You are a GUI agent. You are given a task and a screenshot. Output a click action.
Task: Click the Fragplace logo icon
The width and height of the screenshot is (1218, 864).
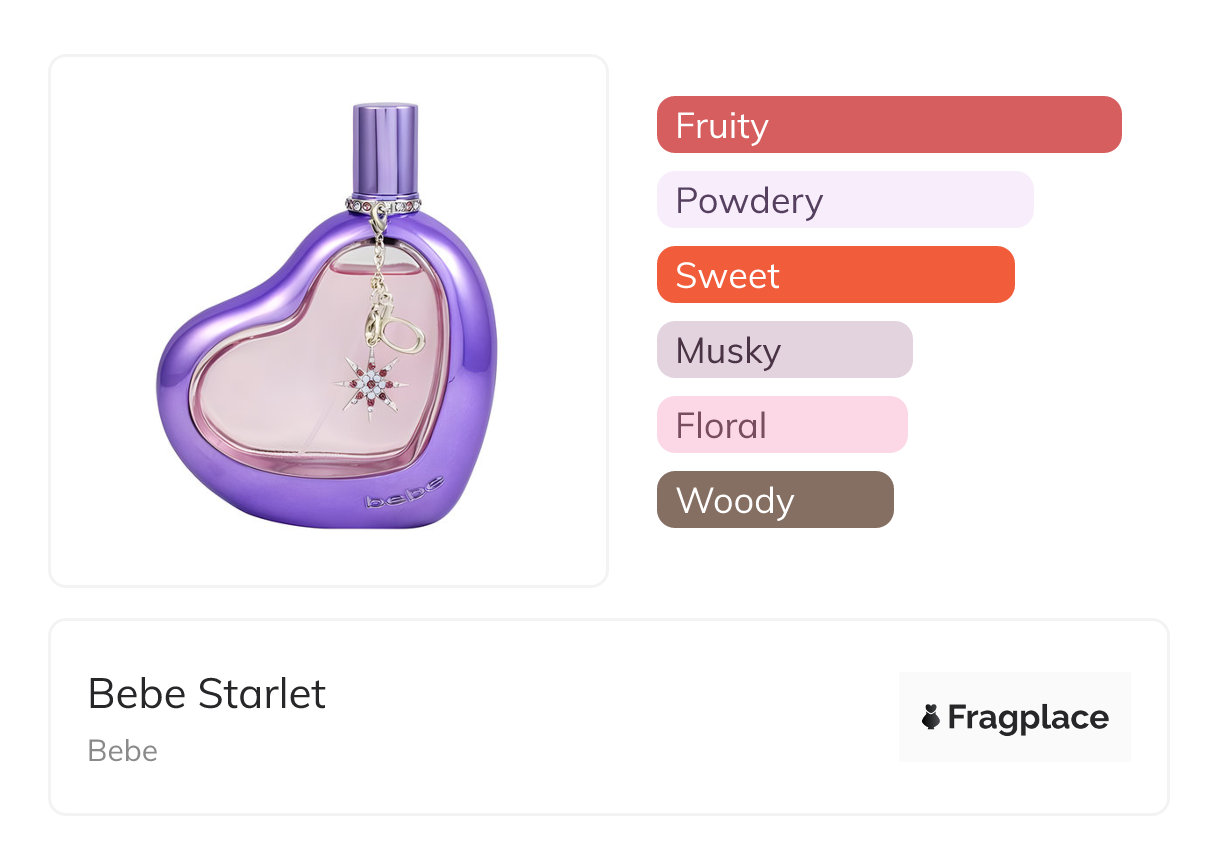click(931, 717)
